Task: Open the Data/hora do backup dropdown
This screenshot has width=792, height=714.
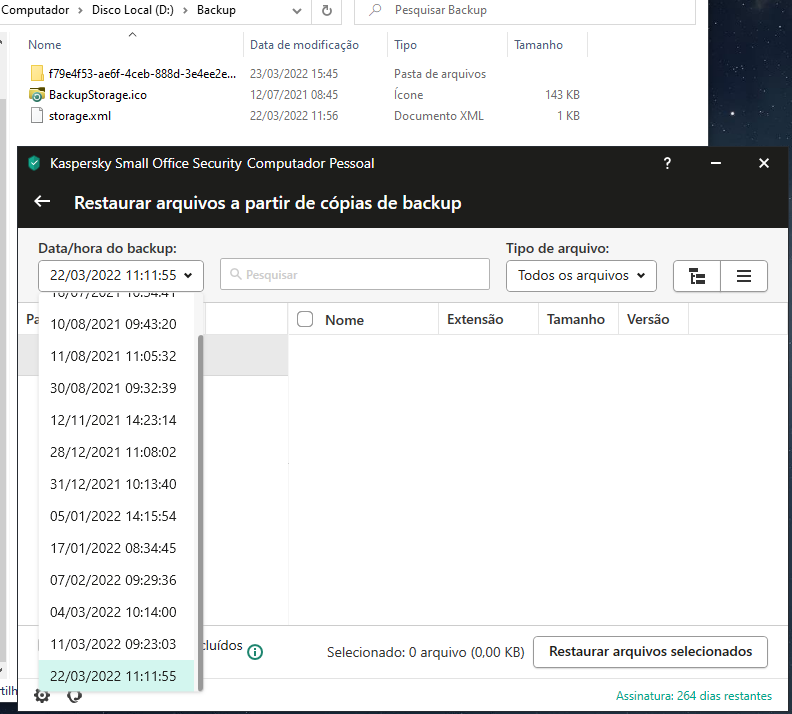Action: tap(121, 275)
